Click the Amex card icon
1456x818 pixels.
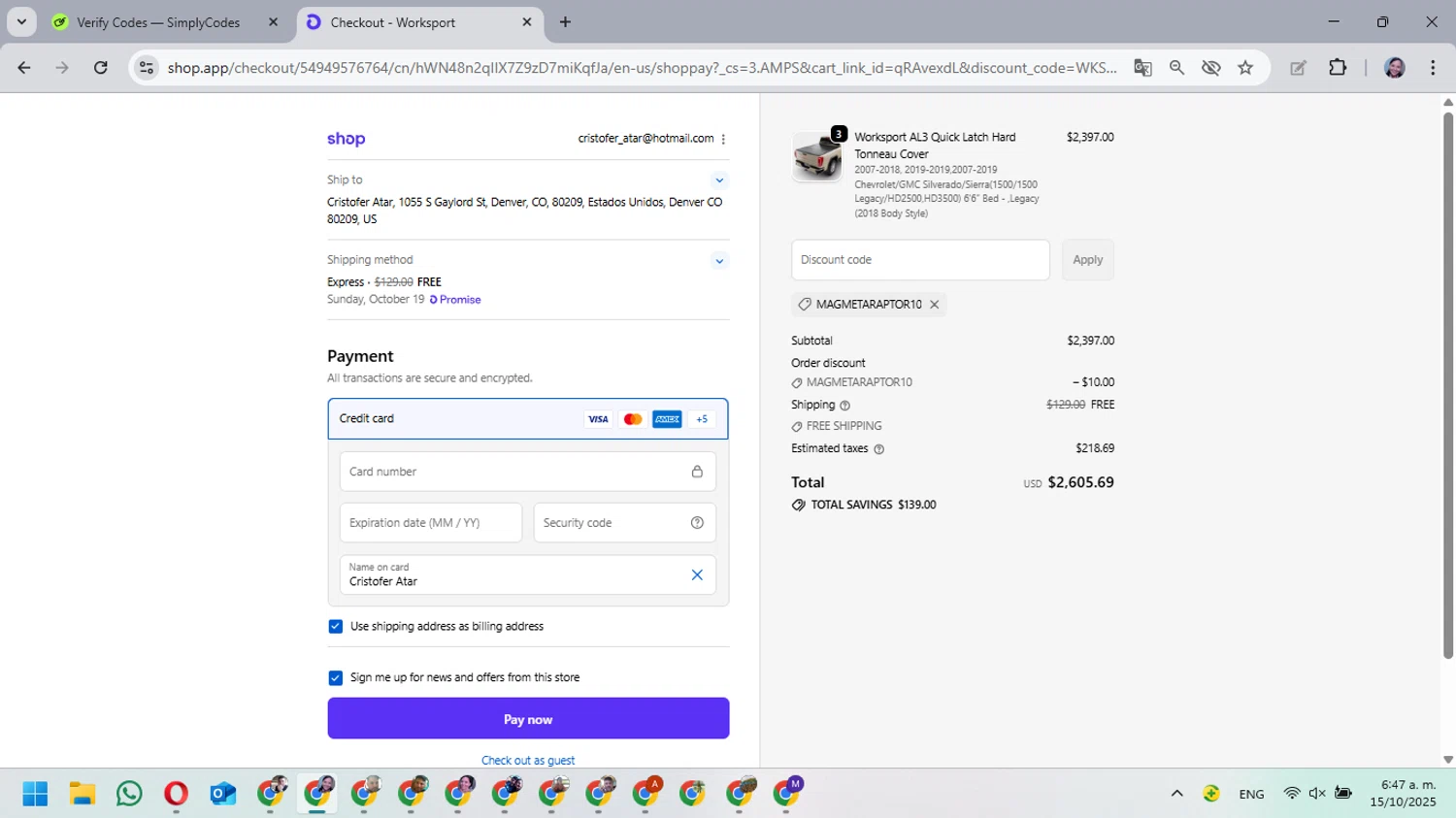tap(667, 419)
